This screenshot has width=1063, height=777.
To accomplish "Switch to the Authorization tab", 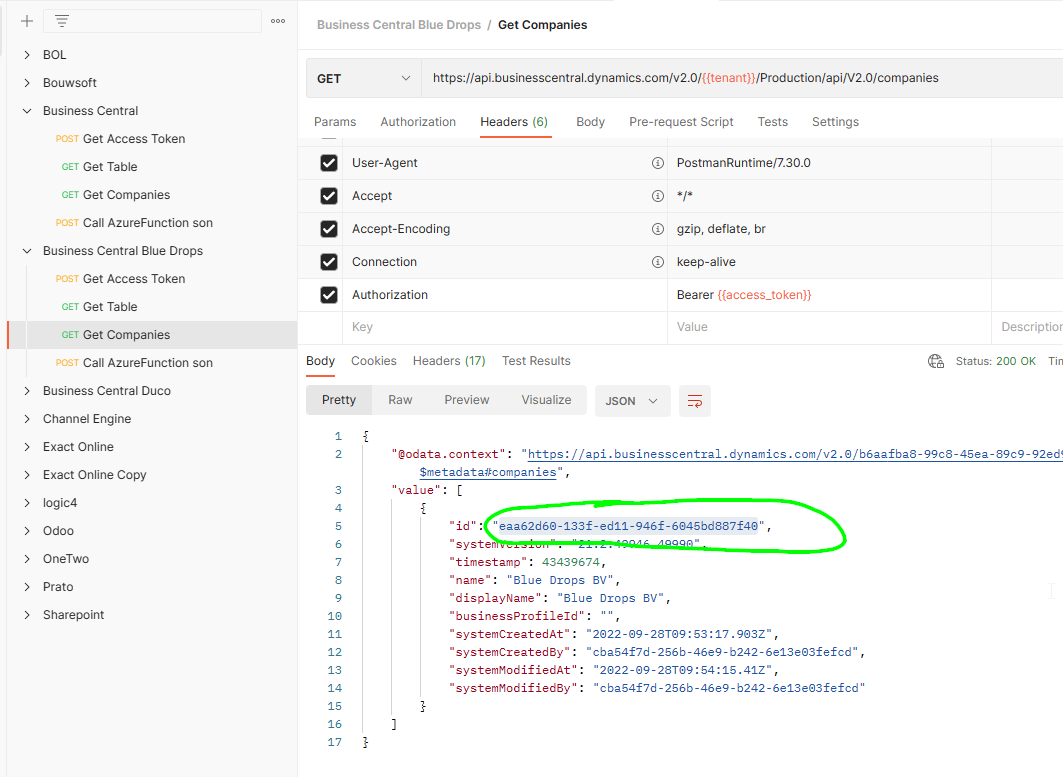I will (418, 122).
